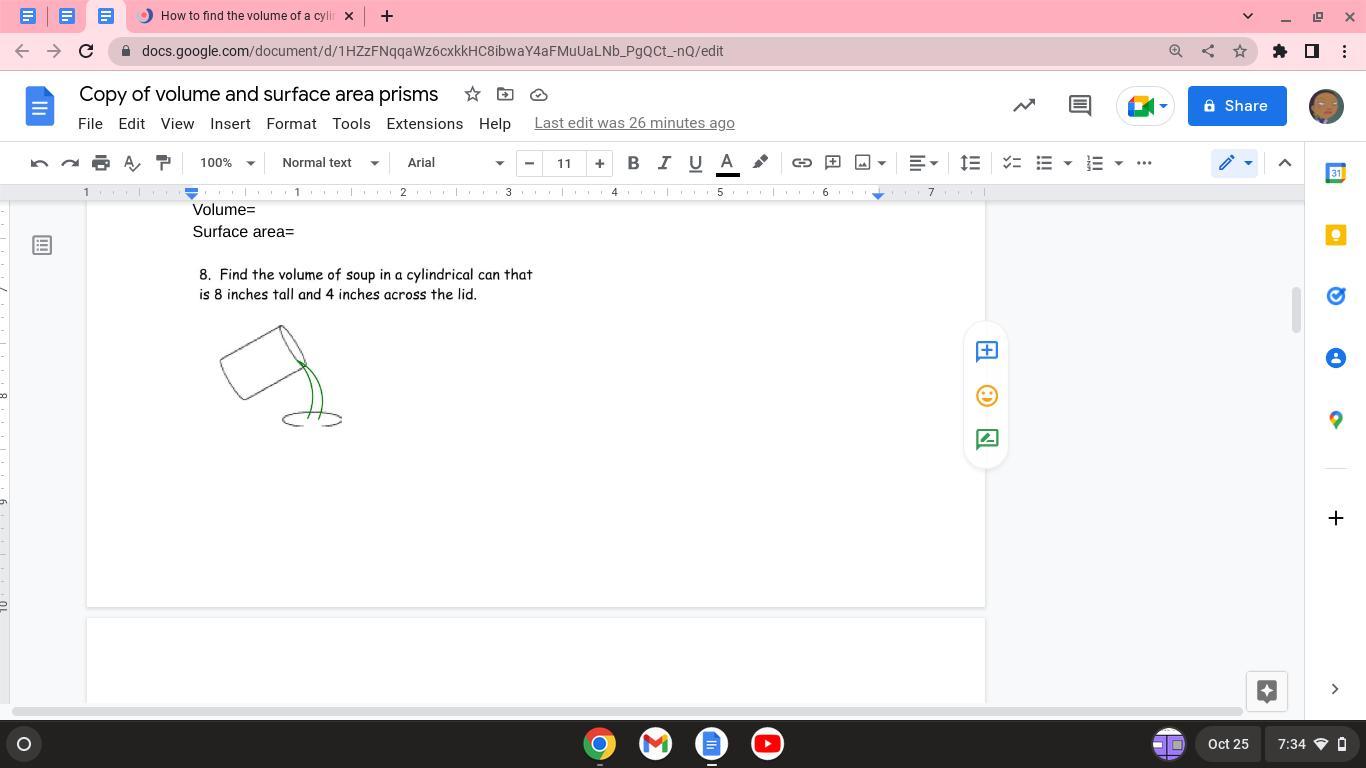This screenshot has width=1366, height=768.
Task: Click the text color button
Action: click(x=727, y=163)
